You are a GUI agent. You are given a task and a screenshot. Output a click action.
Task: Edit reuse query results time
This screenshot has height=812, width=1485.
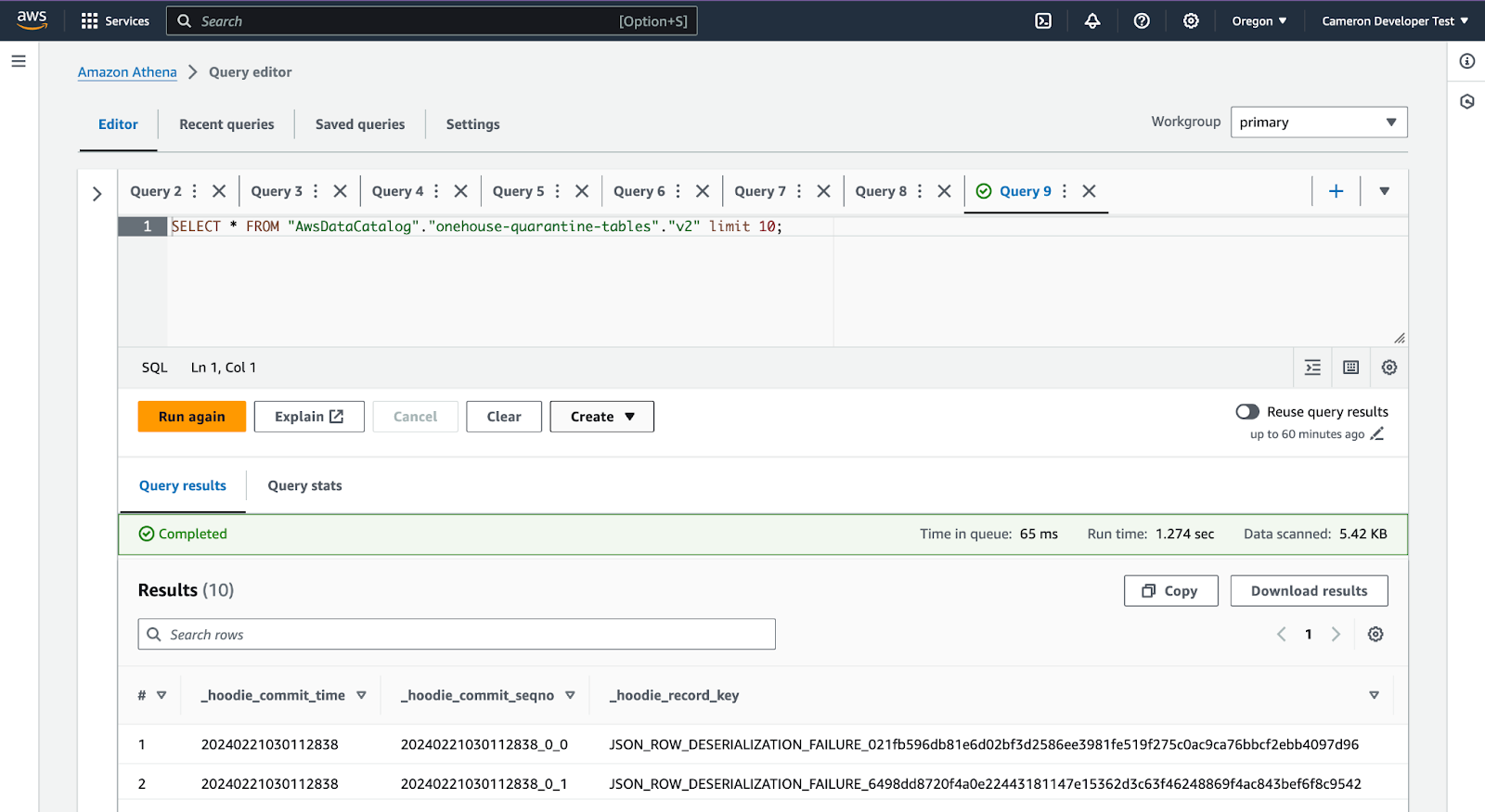[x=1377, y=433]
